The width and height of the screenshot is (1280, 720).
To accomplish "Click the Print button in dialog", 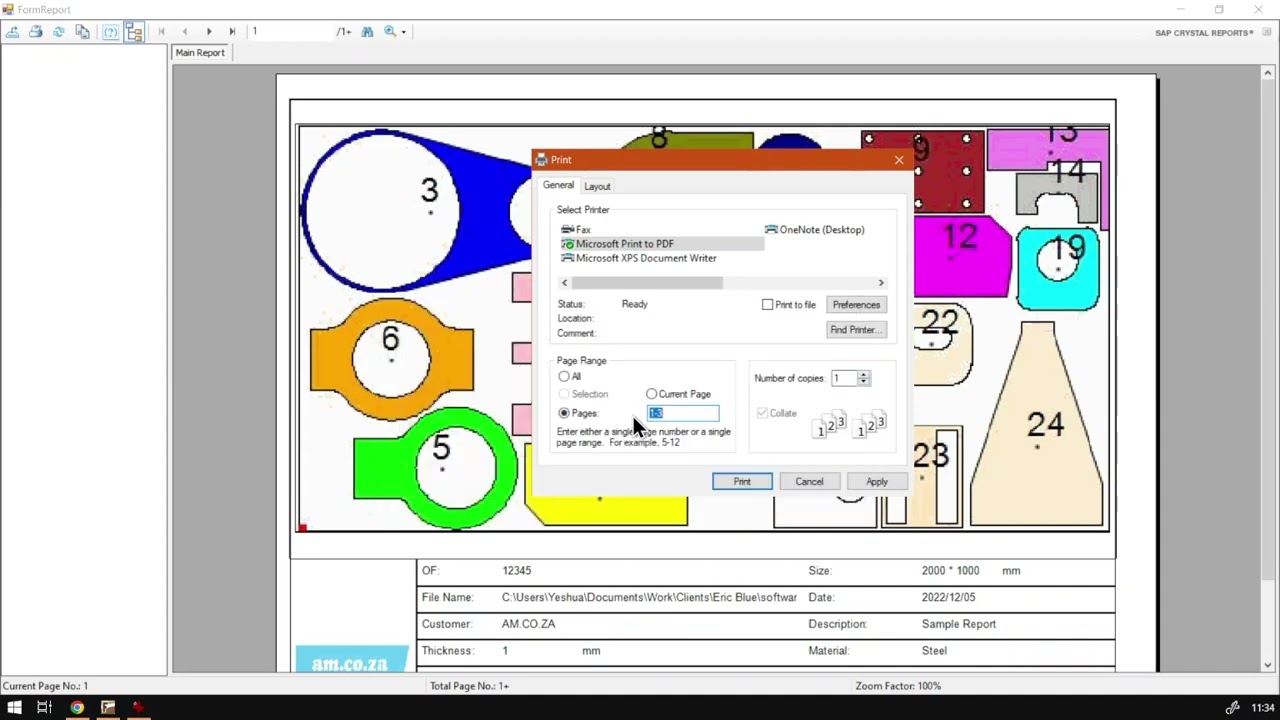I will click(x=742, y=482).
